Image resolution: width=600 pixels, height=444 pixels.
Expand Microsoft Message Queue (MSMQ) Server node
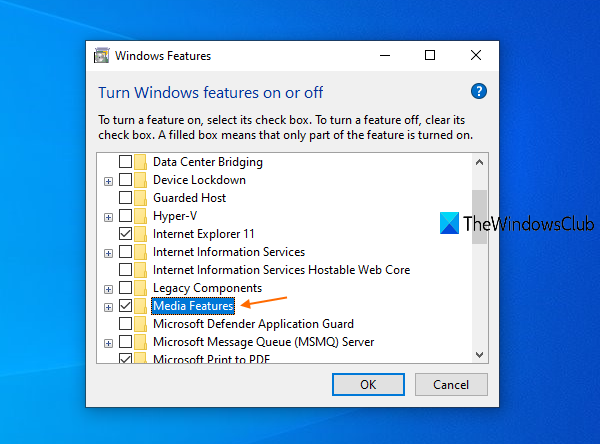pyautogui.click(x=109, y=343)
